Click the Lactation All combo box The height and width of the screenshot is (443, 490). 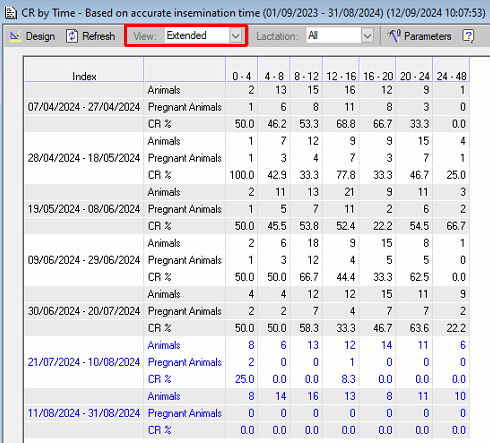click(x=340, y=35)
